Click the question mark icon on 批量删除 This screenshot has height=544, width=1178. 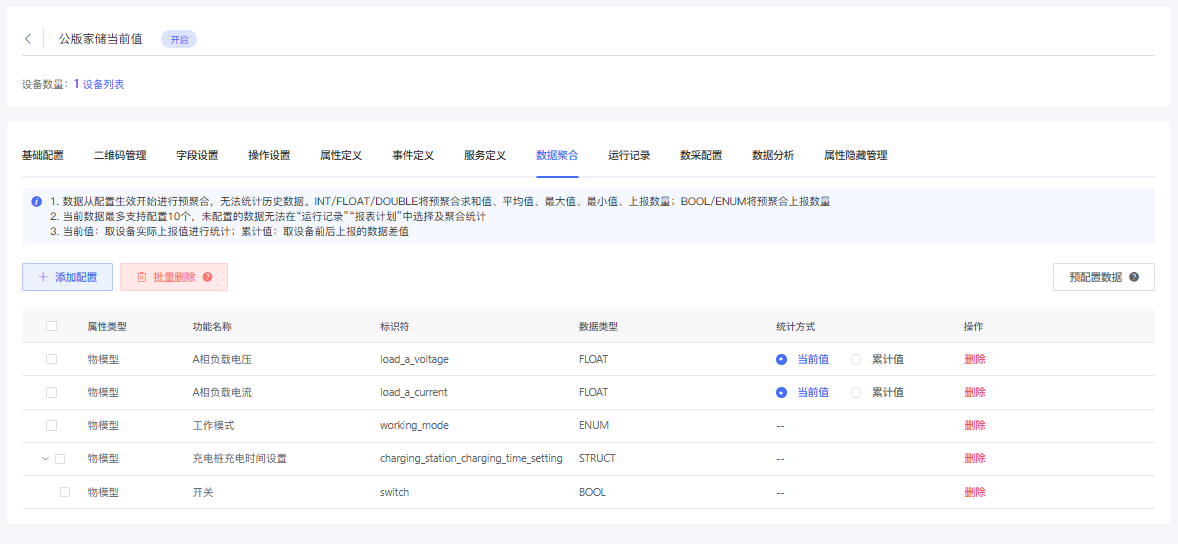tap(208, 277)
